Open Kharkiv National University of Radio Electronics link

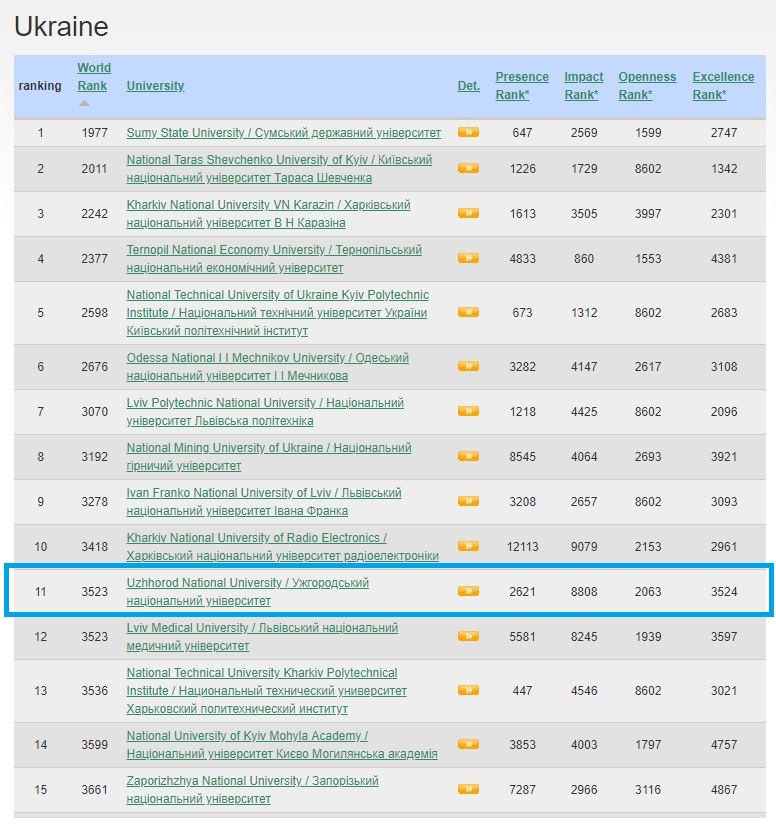pyautogui.click(x=282, y=546)
